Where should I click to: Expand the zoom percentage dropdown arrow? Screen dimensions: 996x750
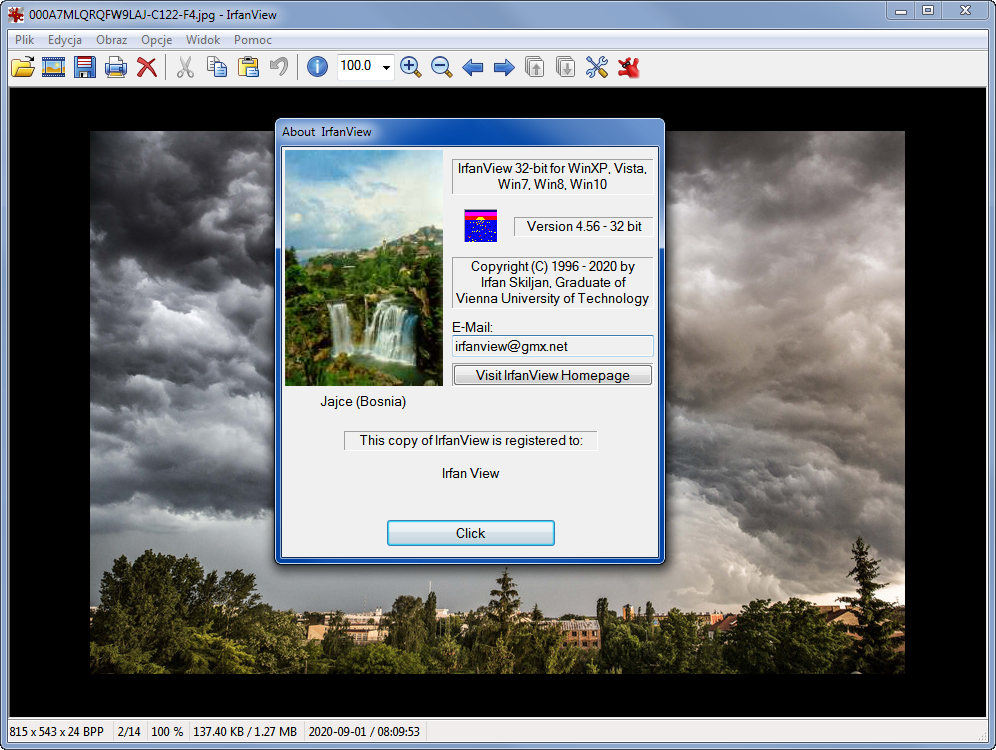pos(386,67)
